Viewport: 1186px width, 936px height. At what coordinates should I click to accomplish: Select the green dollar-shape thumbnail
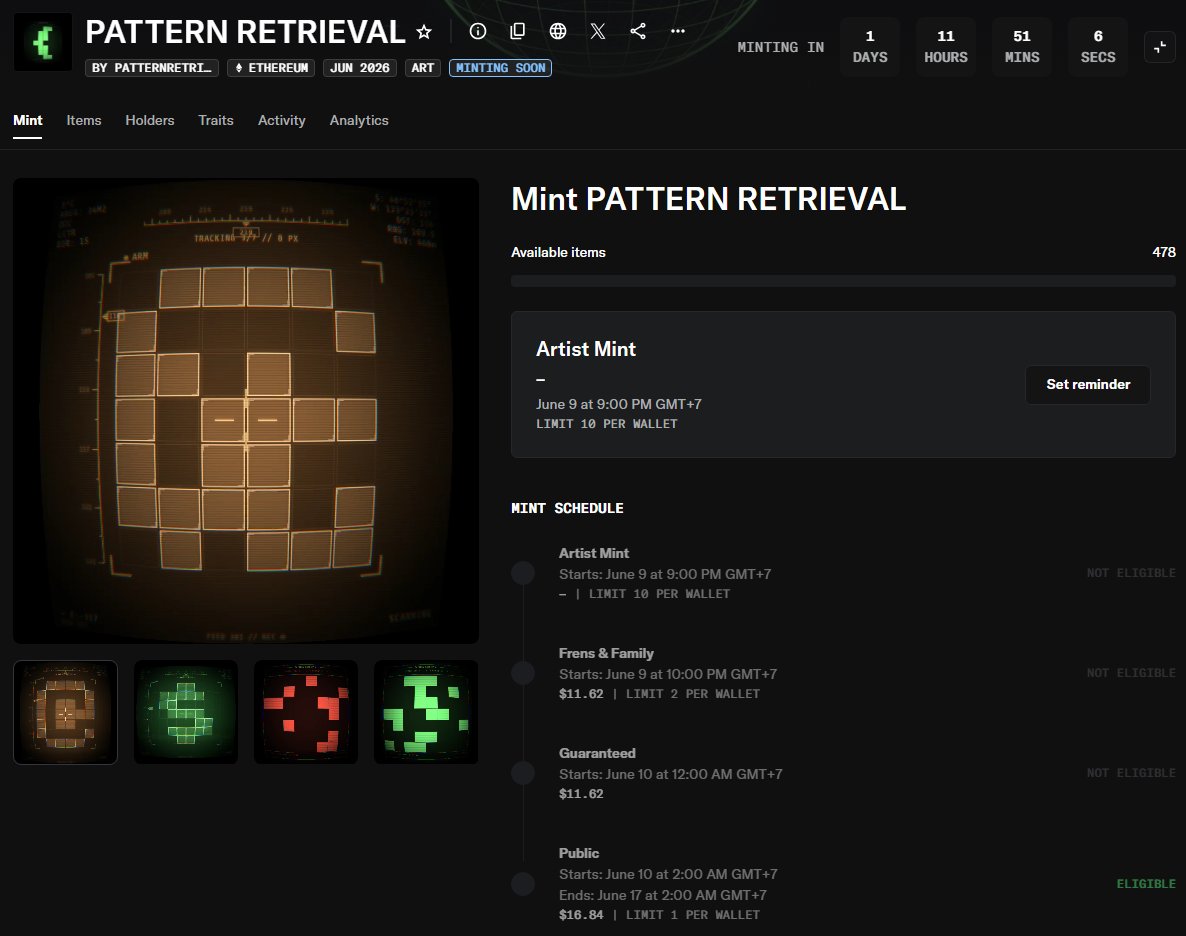[x=186, y=712]
